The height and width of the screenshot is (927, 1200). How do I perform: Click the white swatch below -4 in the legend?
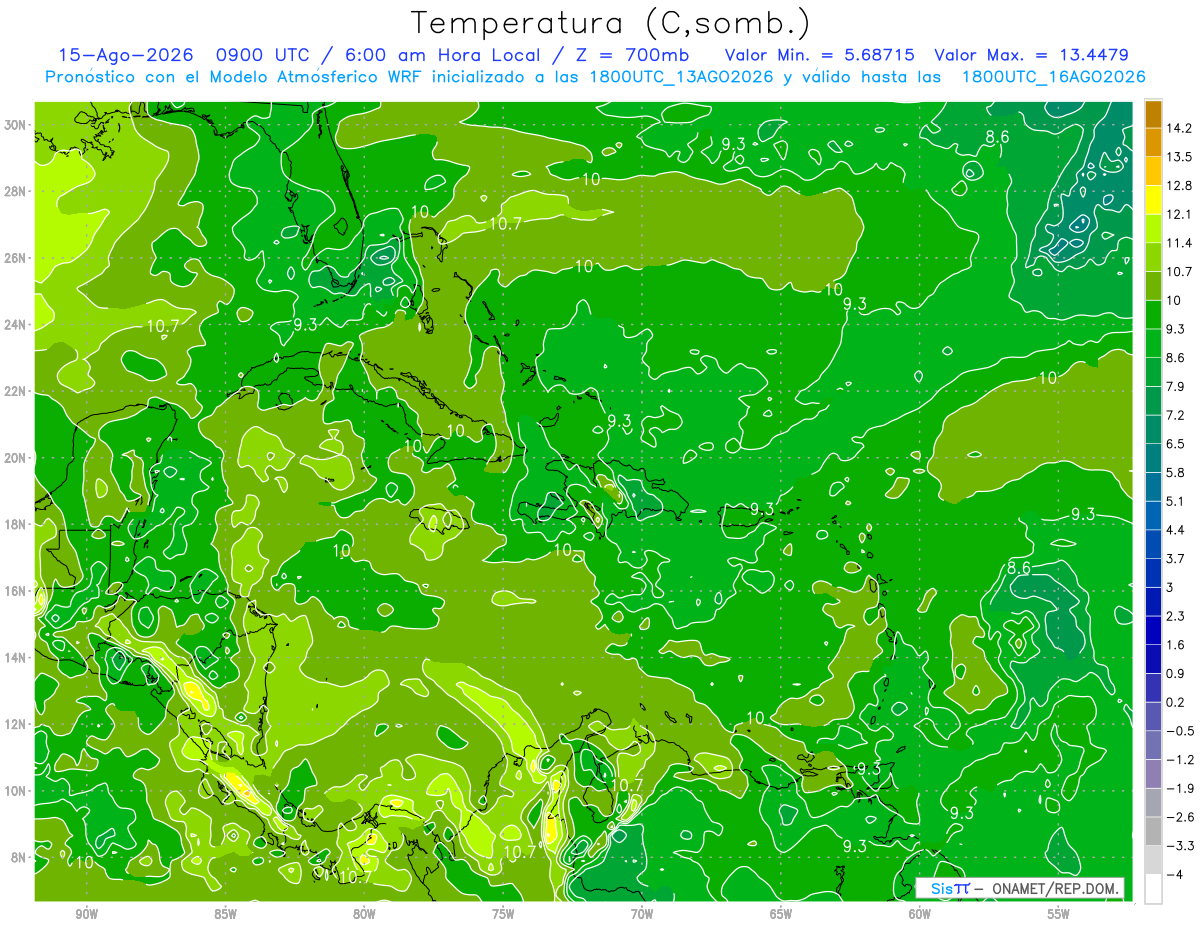1153,889
